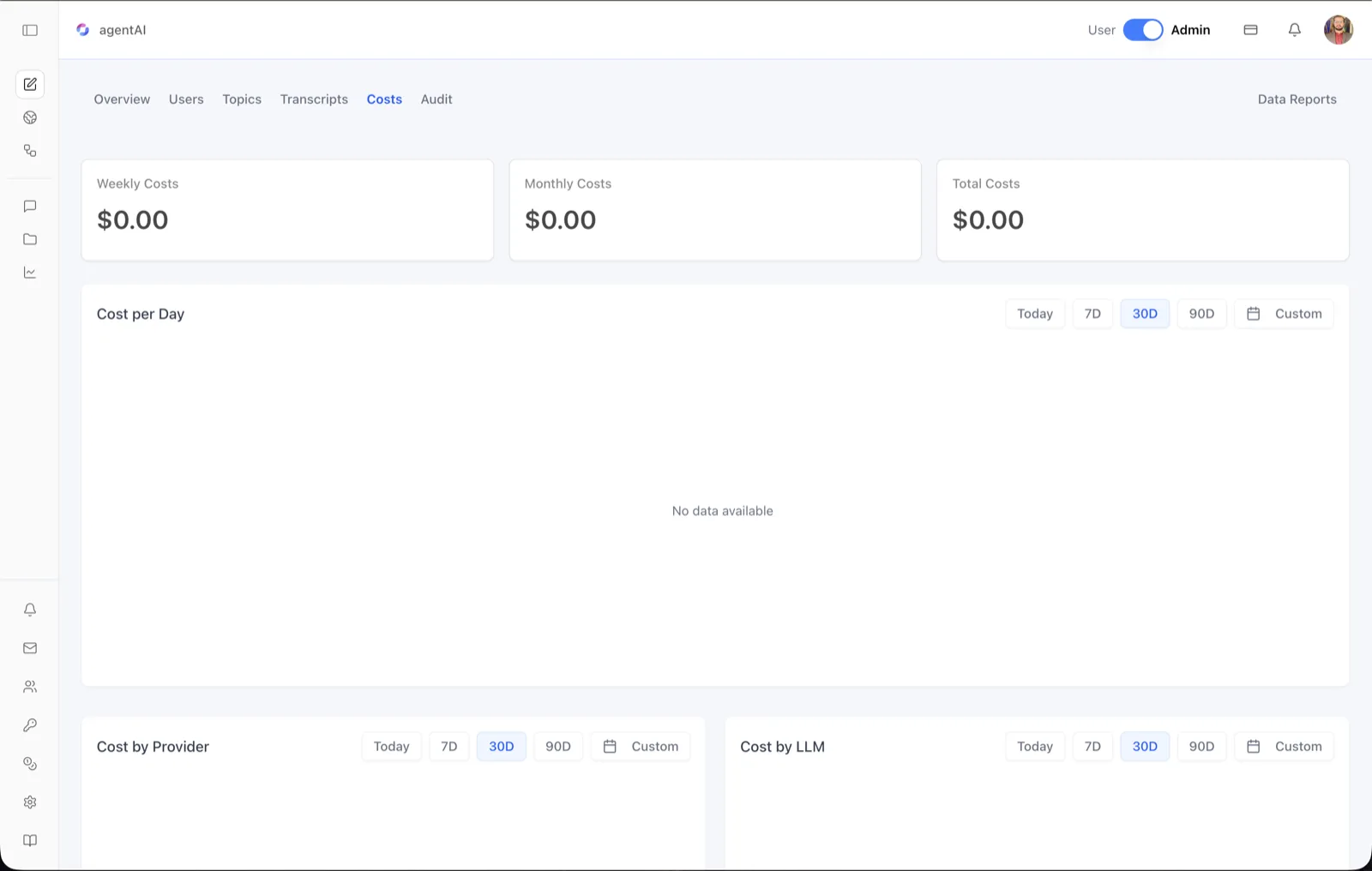The image size is (1372, 871).
Task: Select 30D range in Cost by Provider
Action: click(x=502, y=747)
